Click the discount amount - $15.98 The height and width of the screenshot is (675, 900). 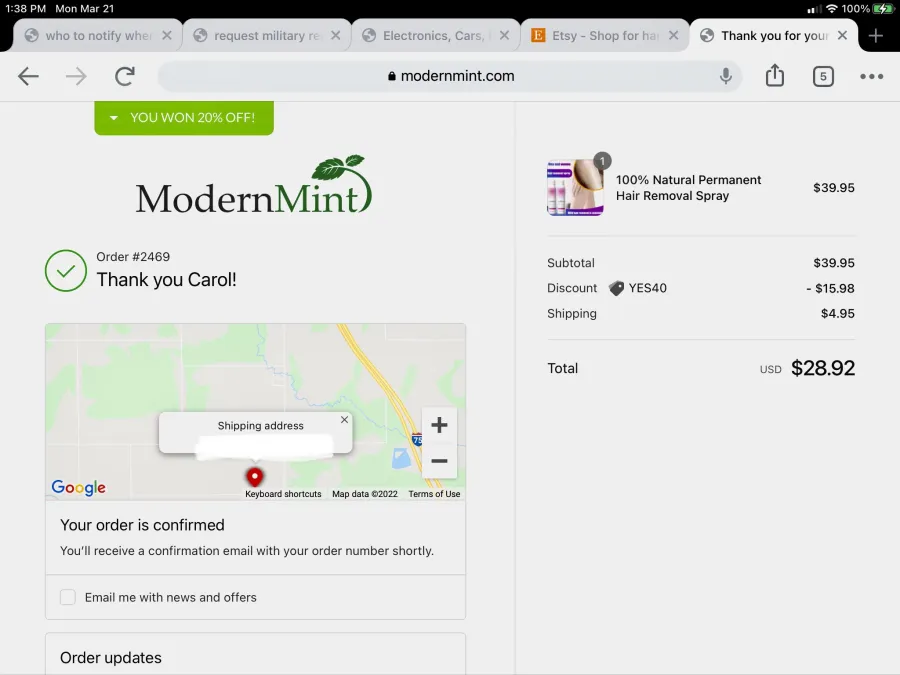(830, 288)
